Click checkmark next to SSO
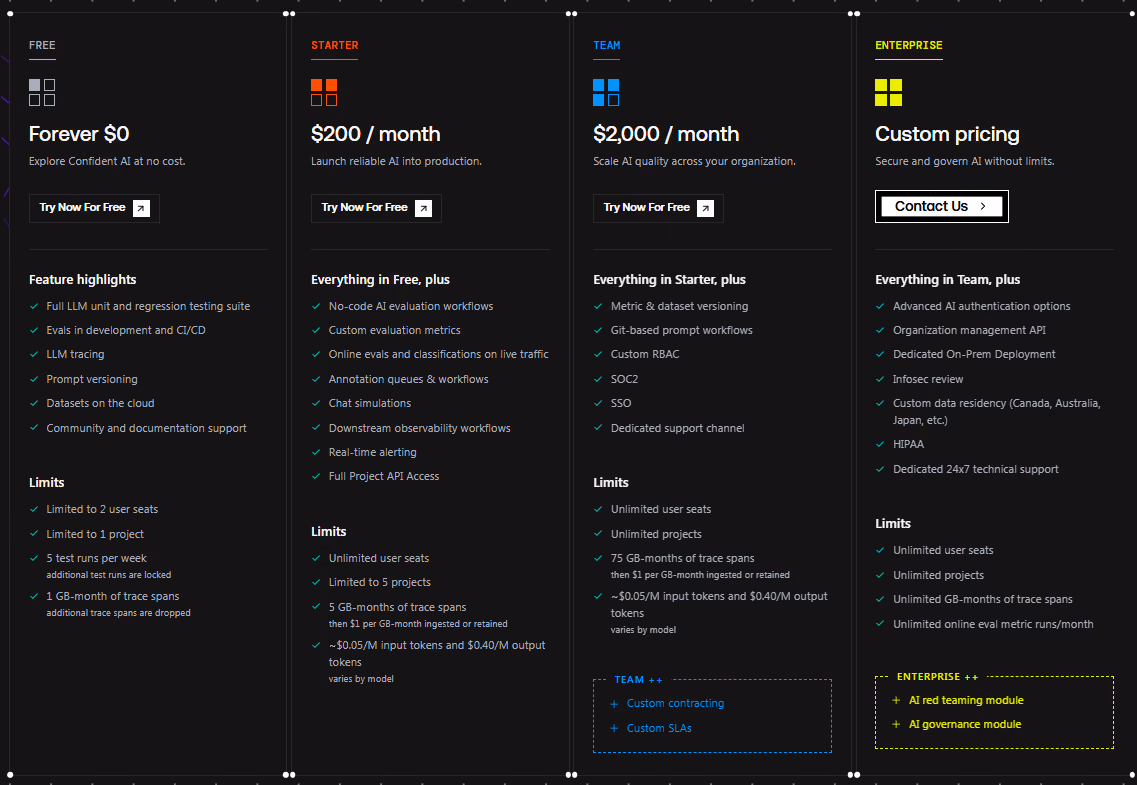 click(x=598, y=403)
